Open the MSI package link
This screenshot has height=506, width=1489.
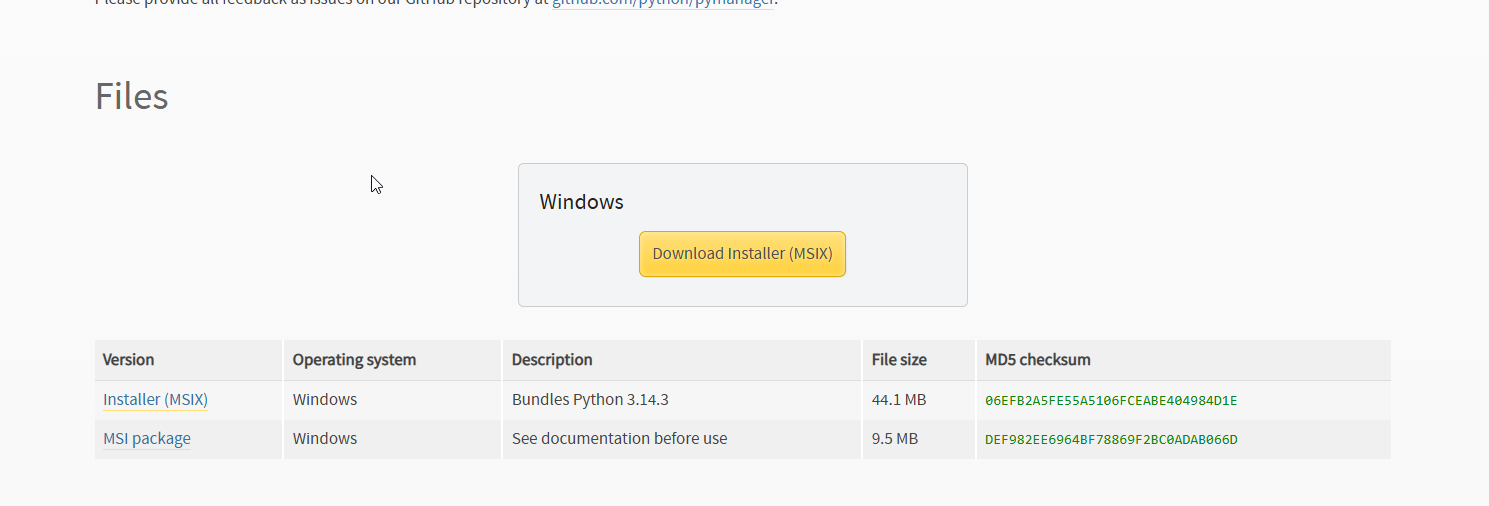click(x=147, y=439)
